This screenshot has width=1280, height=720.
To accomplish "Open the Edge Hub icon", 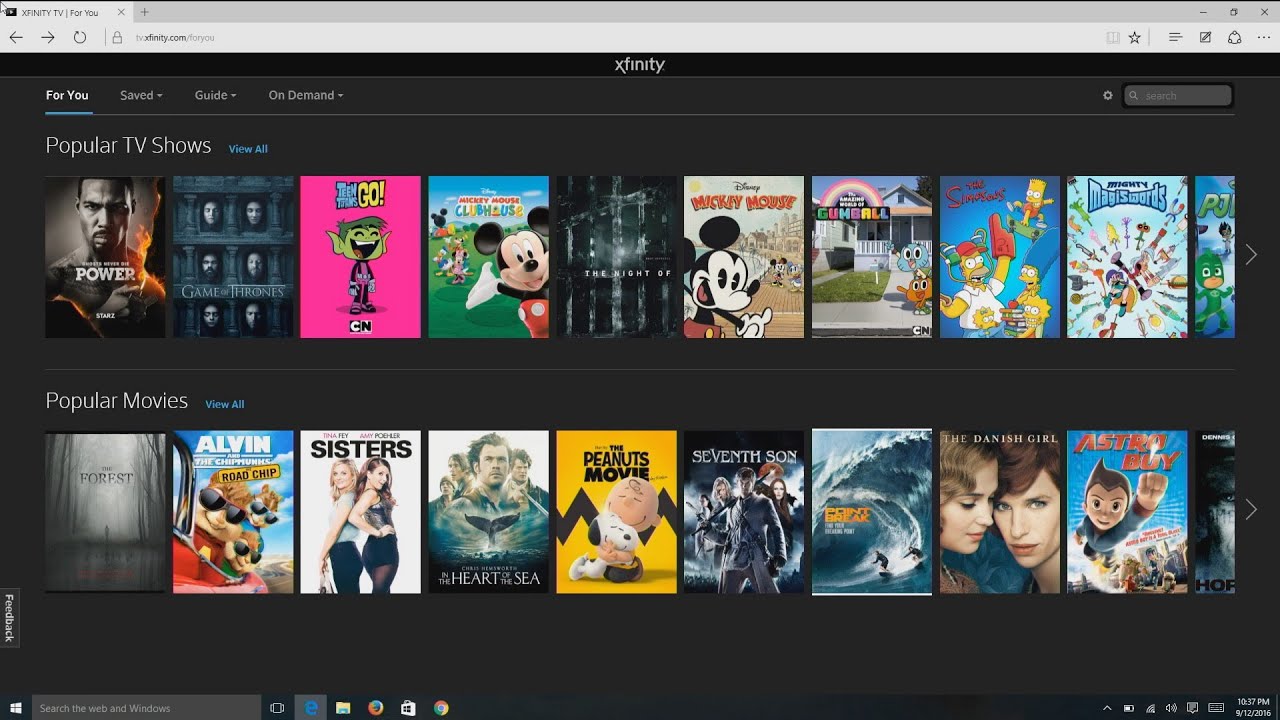I will coord(1176,37).
